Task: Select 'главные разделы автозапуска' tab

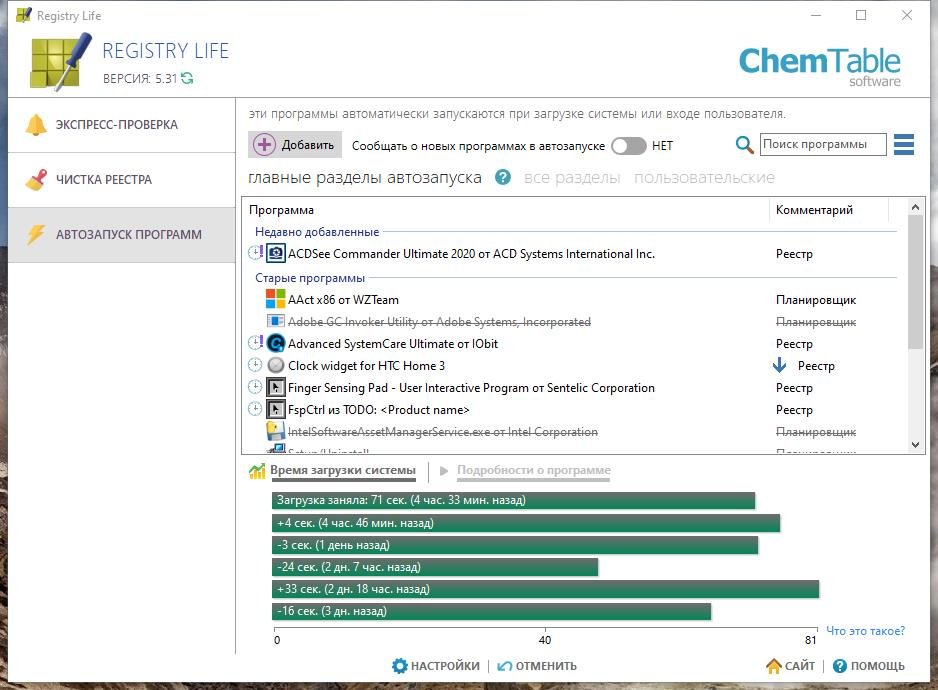Action: pos(365,178)
